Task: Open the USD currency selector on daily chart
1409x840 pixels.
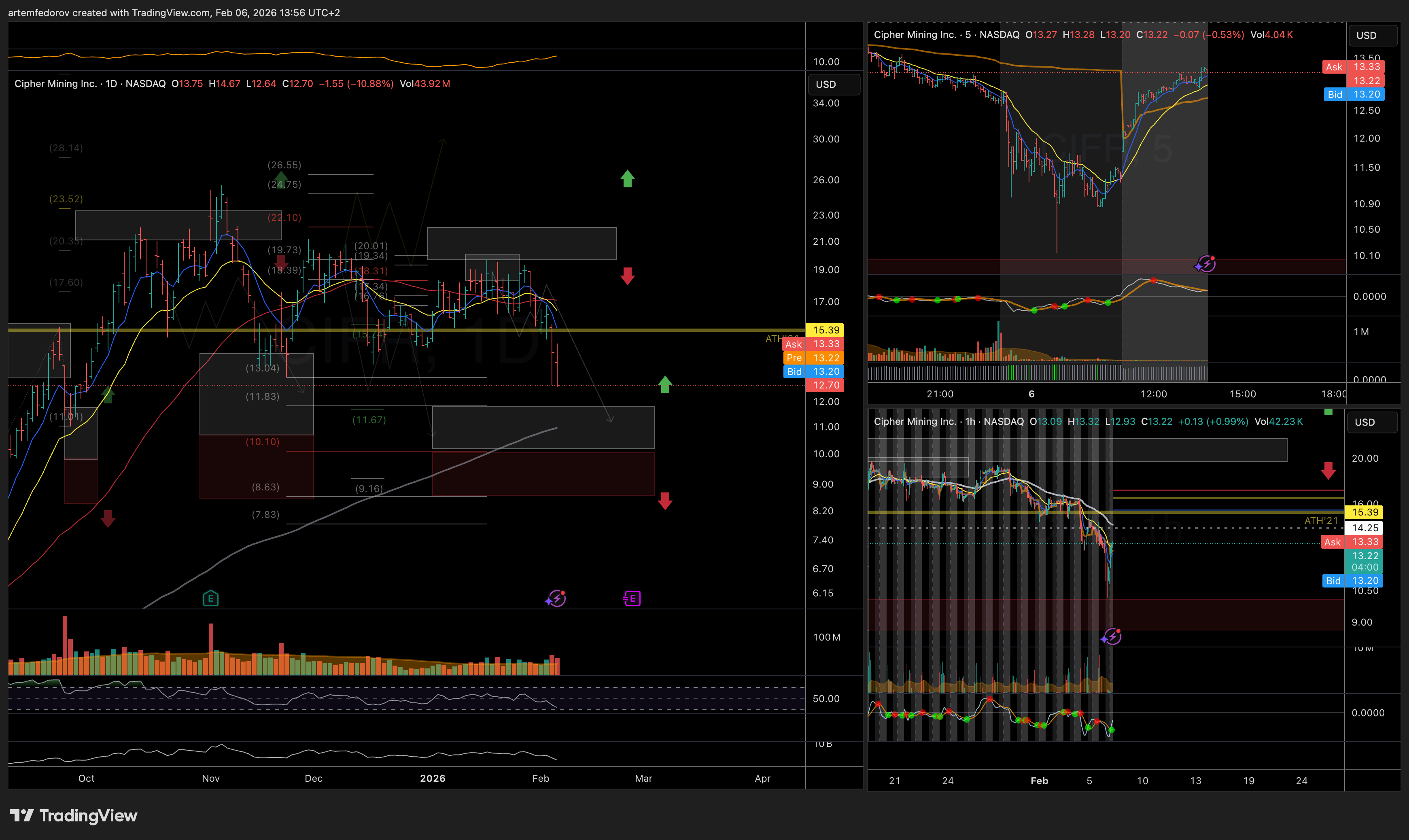Action: tap(834, 84)
